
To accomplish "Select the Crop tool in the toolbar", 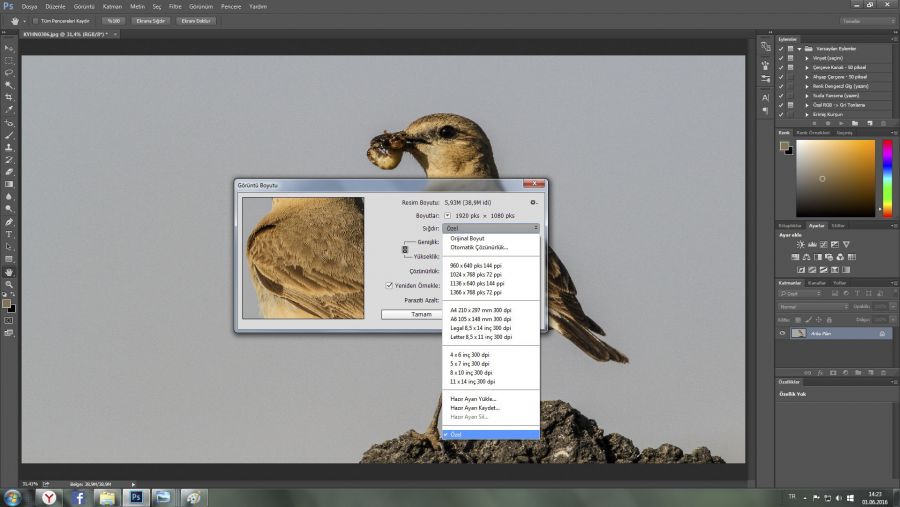I will [x=9, y=98].
